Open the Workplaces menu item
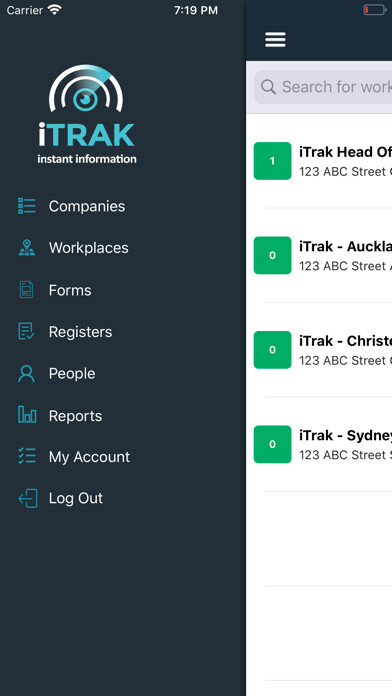The width and height of the screenshot is (392, 696). point(88,248)
